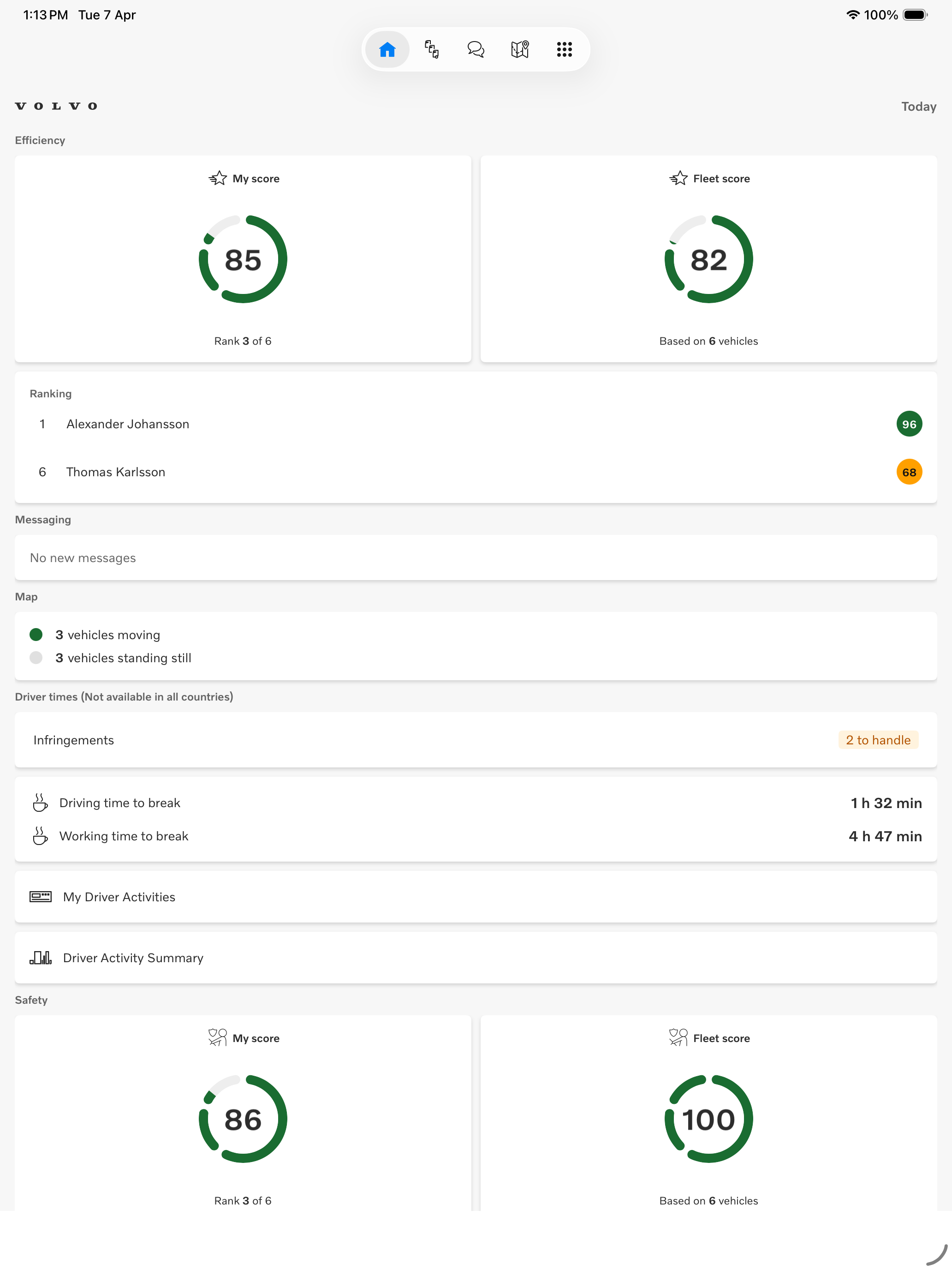Open the vehicle transfer icon in navigation
The height and width of the screenshot is (1270, 952).
pyautogui.click(x=432, y=49)
